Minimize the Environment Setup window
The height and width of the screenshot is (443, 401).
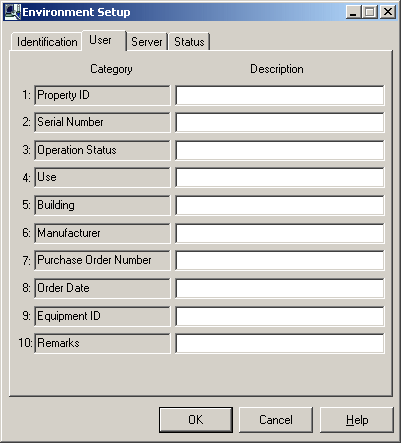pyautogui.click(x=353, y=12)
